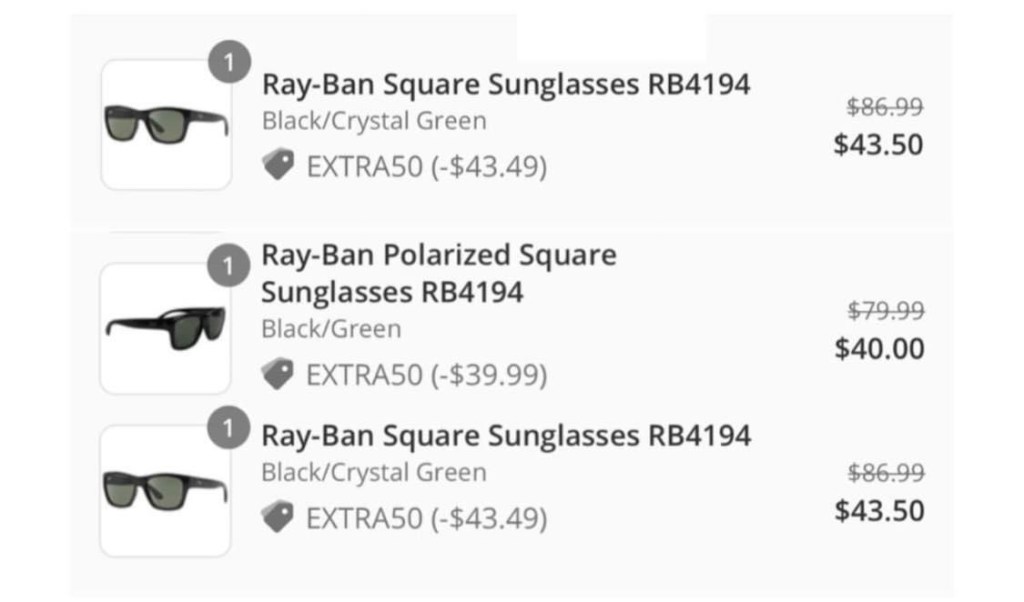
Task: Select the first item's Black/Crystal Green variant text
Action: (374, 122)
